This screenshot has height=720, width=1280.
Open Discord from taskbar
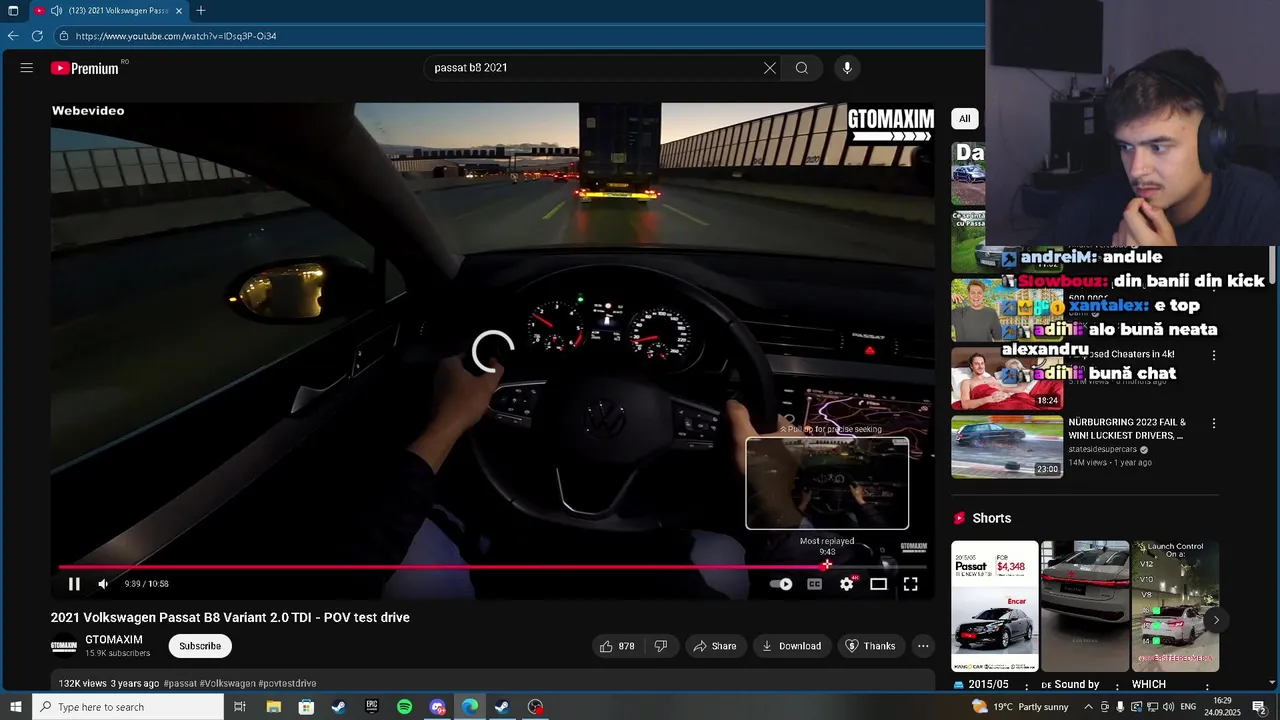tap(437, 707)
